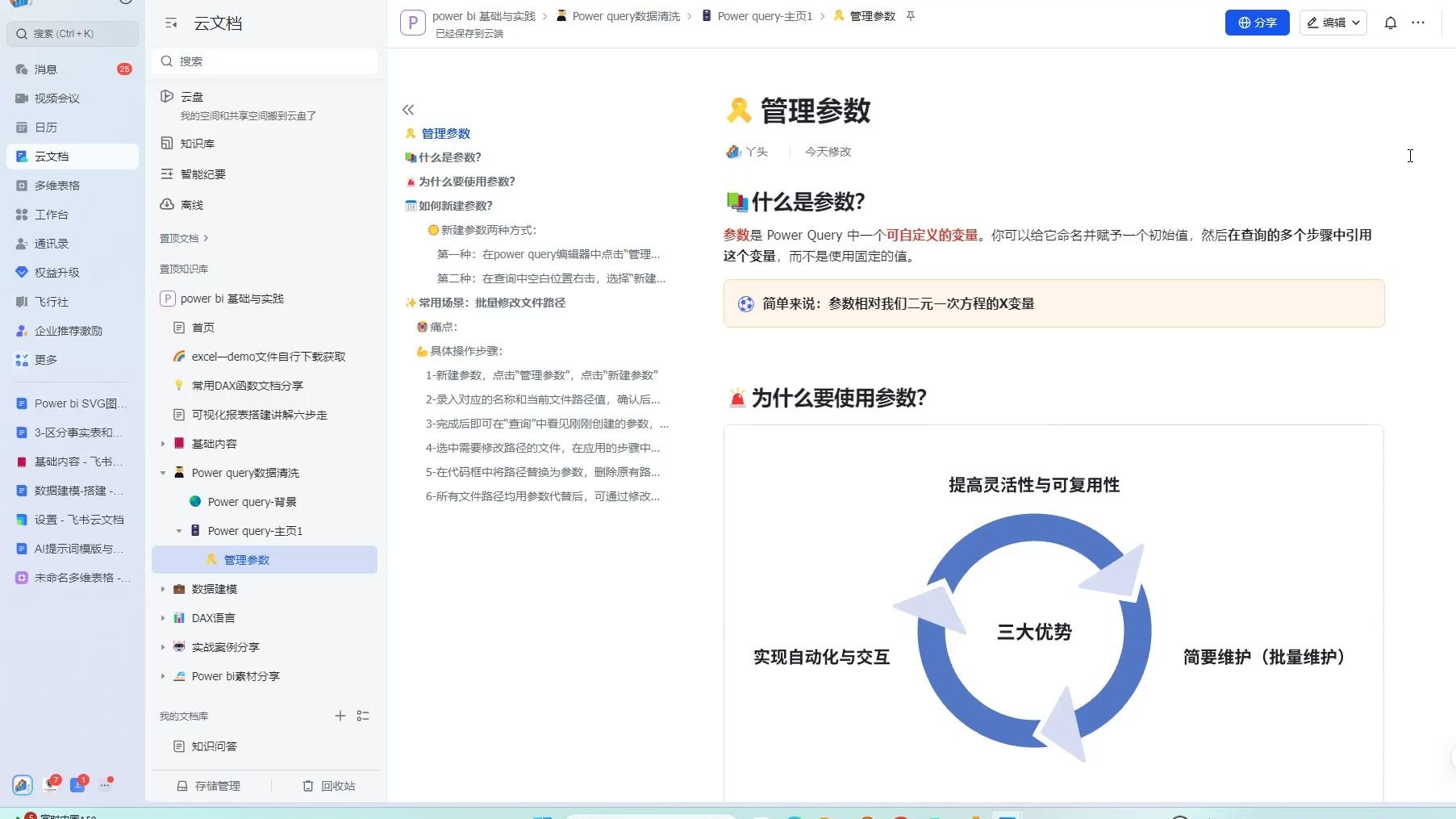Open 可视化报表搭建讲解六步走 page
The width and height of the screenshot is (1456, 819).
[x=265, y=415]
